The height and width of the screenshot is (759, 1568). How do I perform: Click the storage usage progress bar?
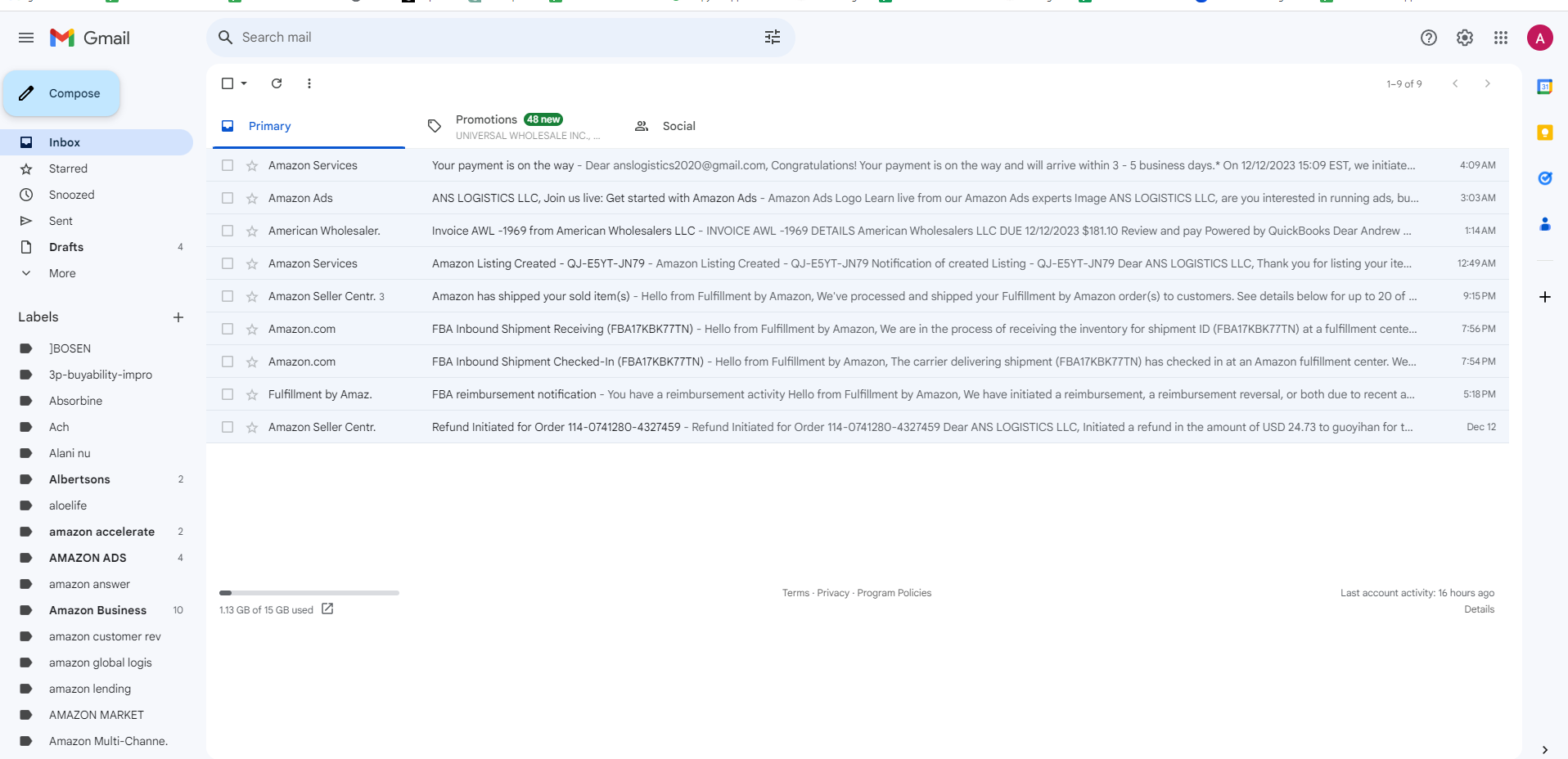[x=309, y=593]
